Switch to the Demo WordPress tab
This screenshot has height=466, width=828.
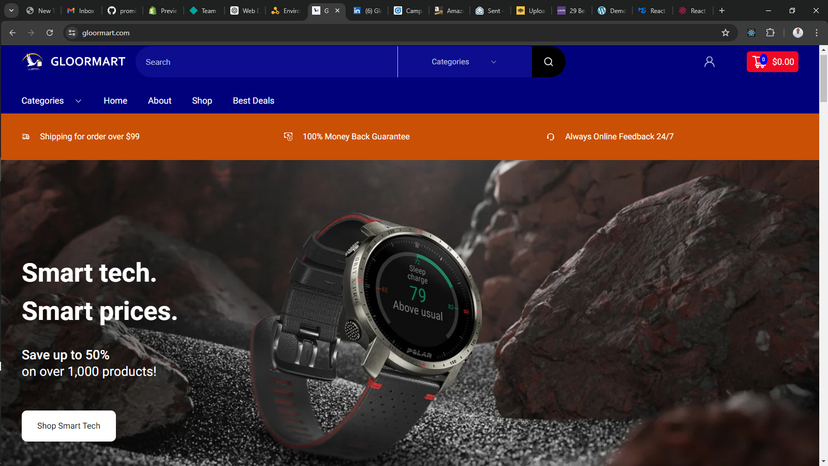pos(611,11)
